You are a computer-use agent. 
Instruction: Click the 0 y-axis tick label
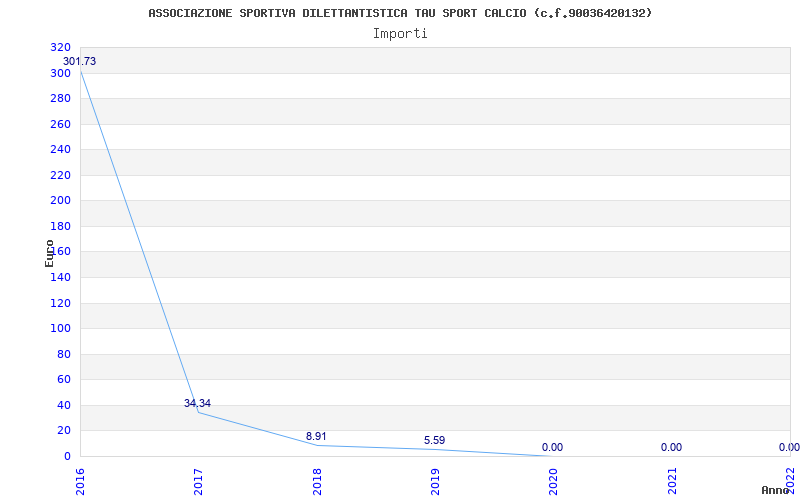click(67, 456)
